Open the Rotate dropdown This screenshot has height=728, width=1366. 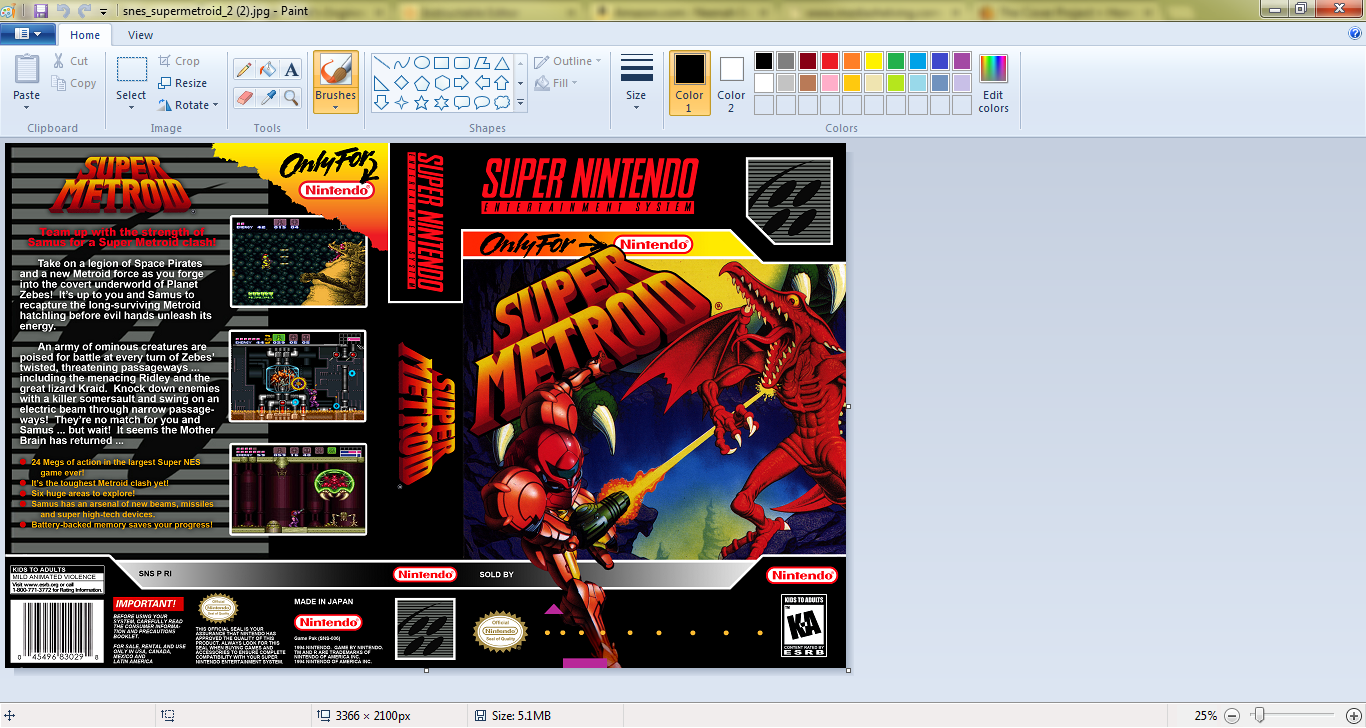pos(189,105)
